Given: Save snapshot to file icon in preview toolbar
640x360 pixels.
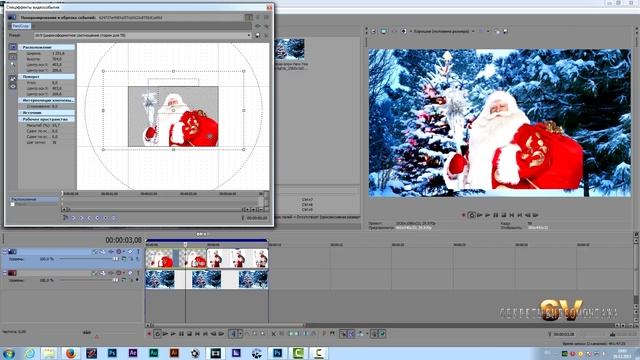Looking at the screenshot, I should (x=505, y=31).
